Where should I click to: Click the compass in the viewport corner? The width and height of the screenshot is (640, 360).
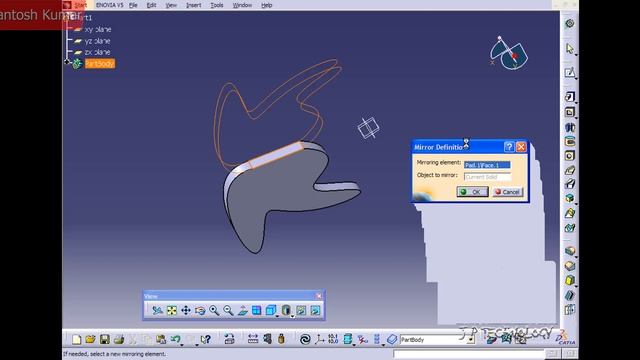(x=509, y=53)
